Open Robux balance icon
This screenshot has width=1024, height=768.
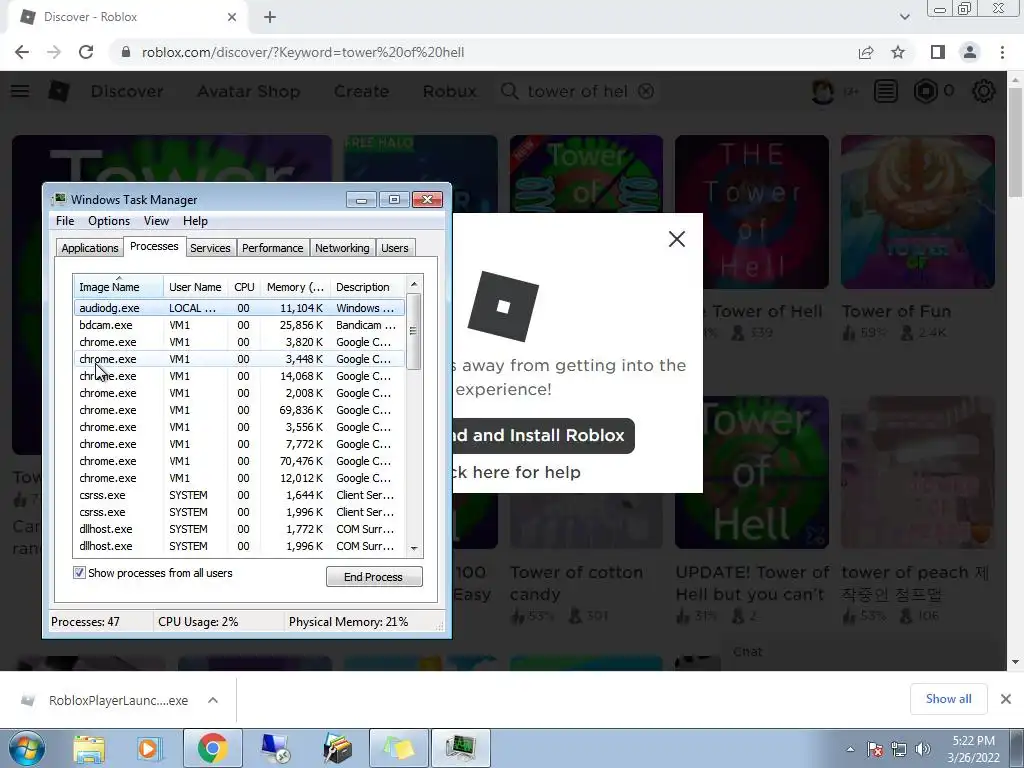point(926,91)
